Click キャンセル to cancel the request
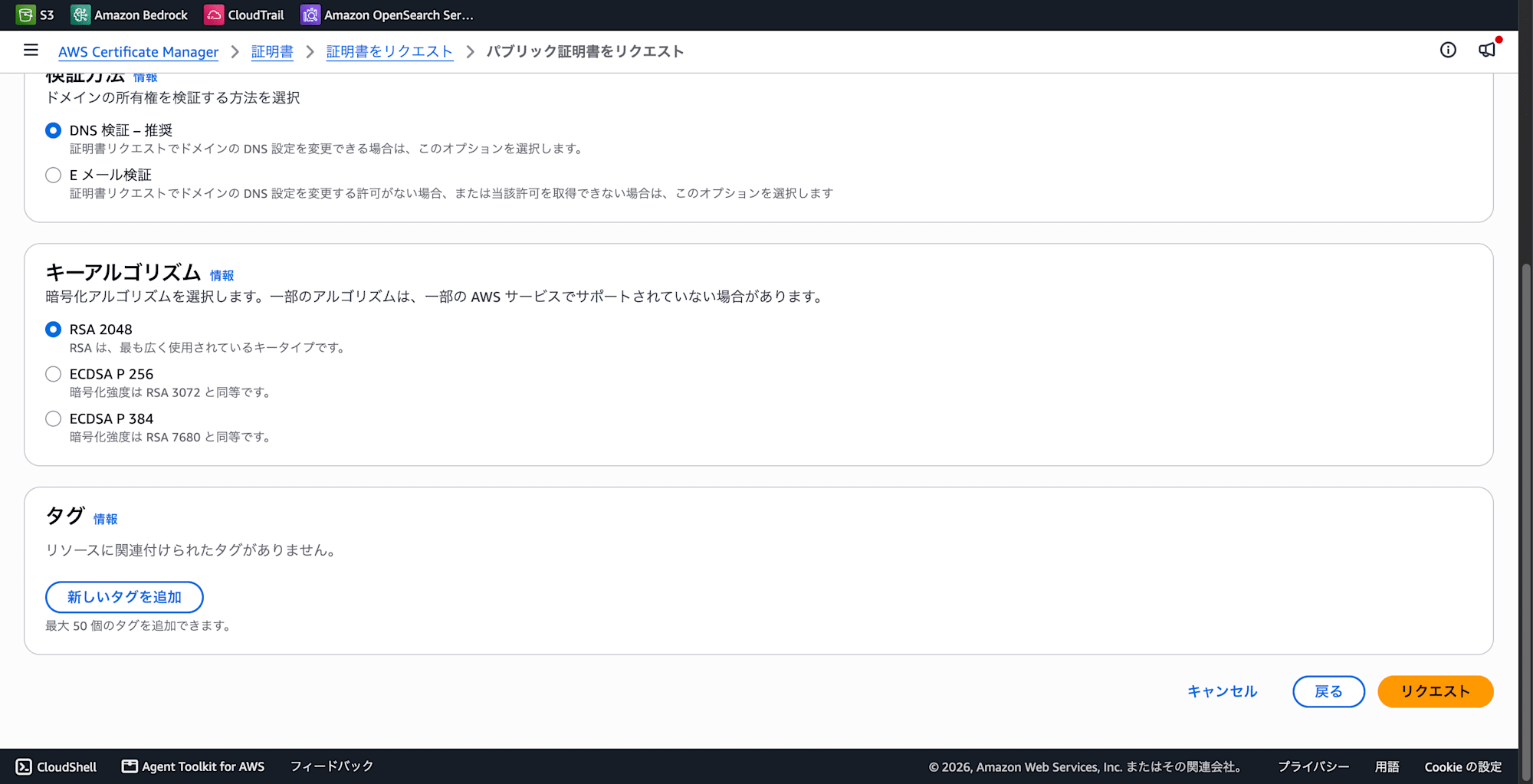 (1222, 691)
